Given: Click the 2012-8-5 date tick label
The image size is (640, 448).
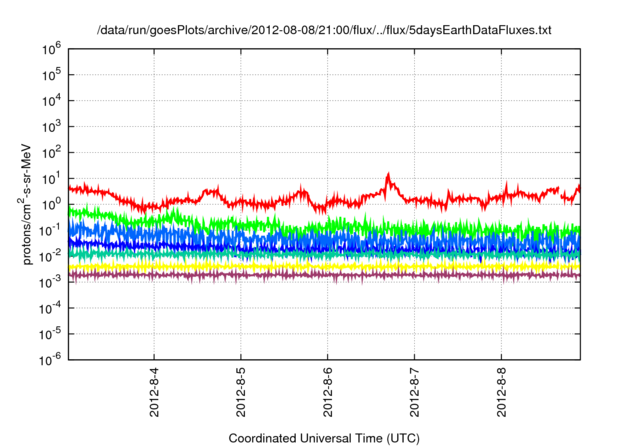Looking at the screenshot, I should (x=241, y=392).
